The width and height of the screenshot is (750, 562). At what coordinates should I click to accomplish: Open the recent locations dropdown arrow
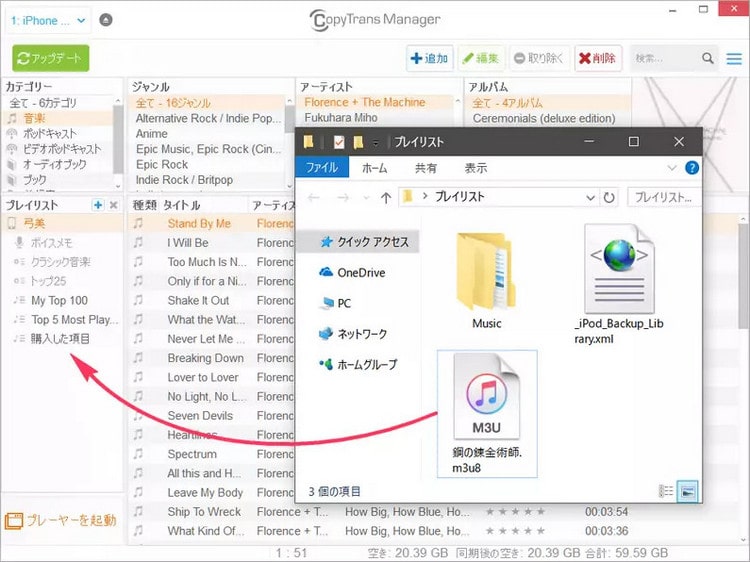366,198
